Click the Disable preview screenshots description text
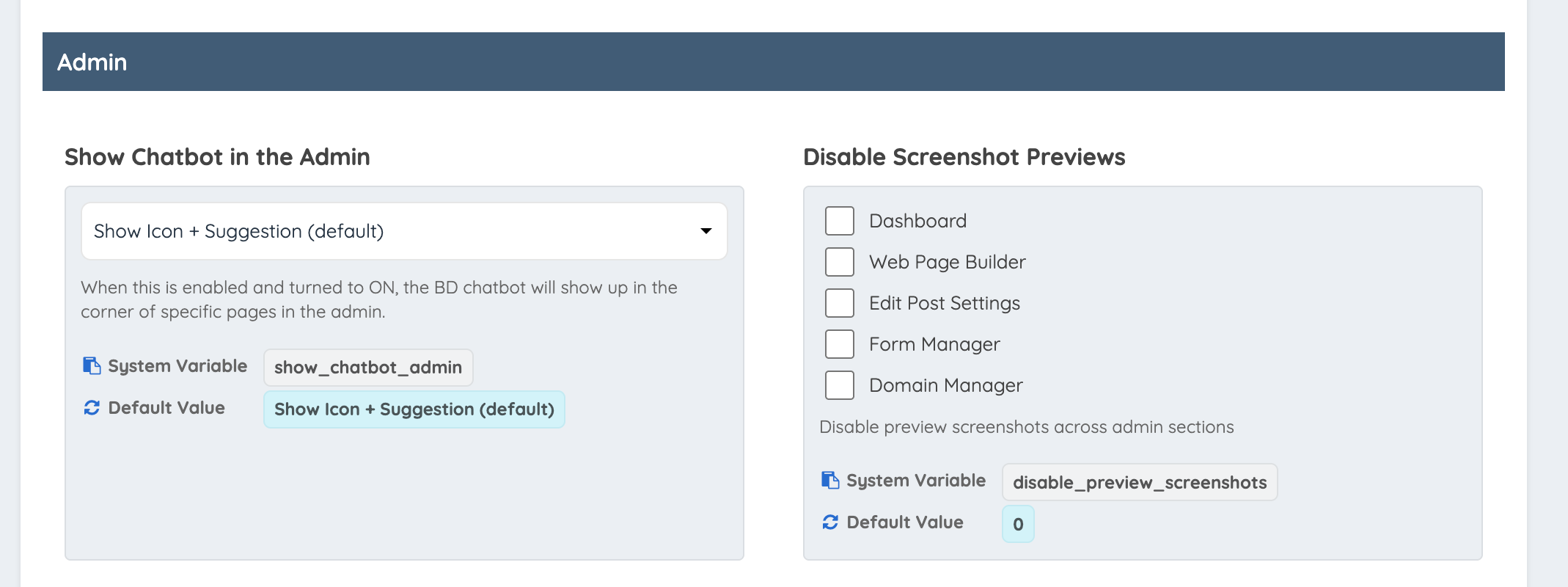1568x587 pixels. point(1027,426)
